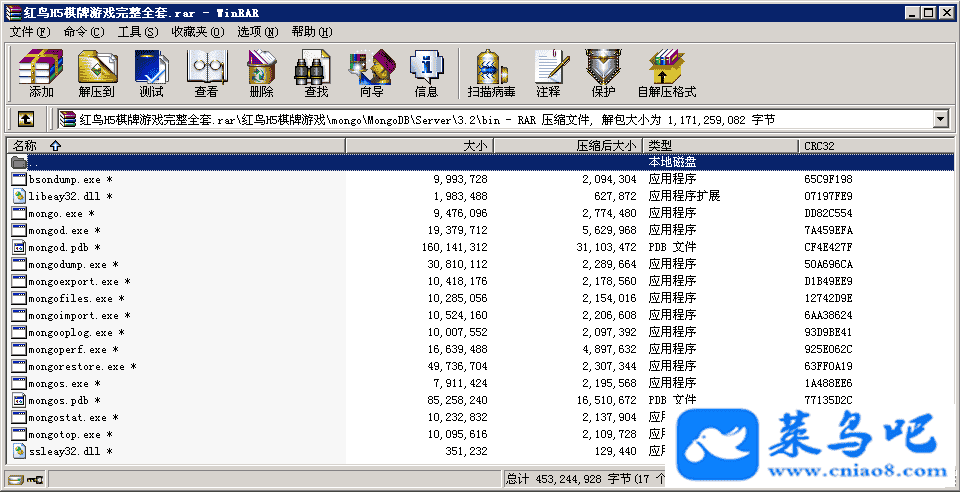Click the Test (测试) archive icon
This screenshot has height=492, width=960.
pos(151,73)
